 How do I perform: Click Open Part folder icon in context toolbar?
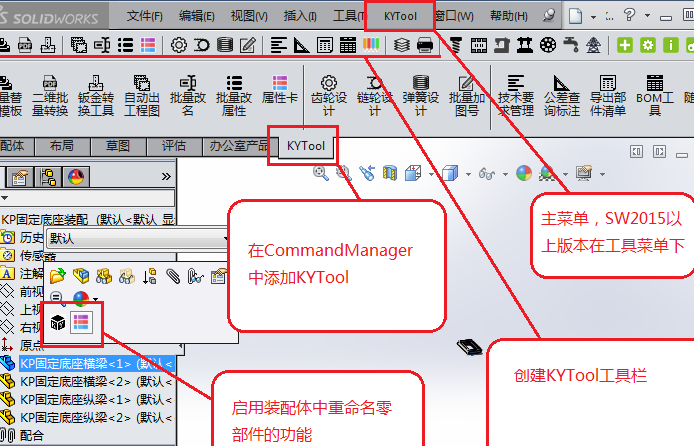pyautogui.click(x=58, y=276)
